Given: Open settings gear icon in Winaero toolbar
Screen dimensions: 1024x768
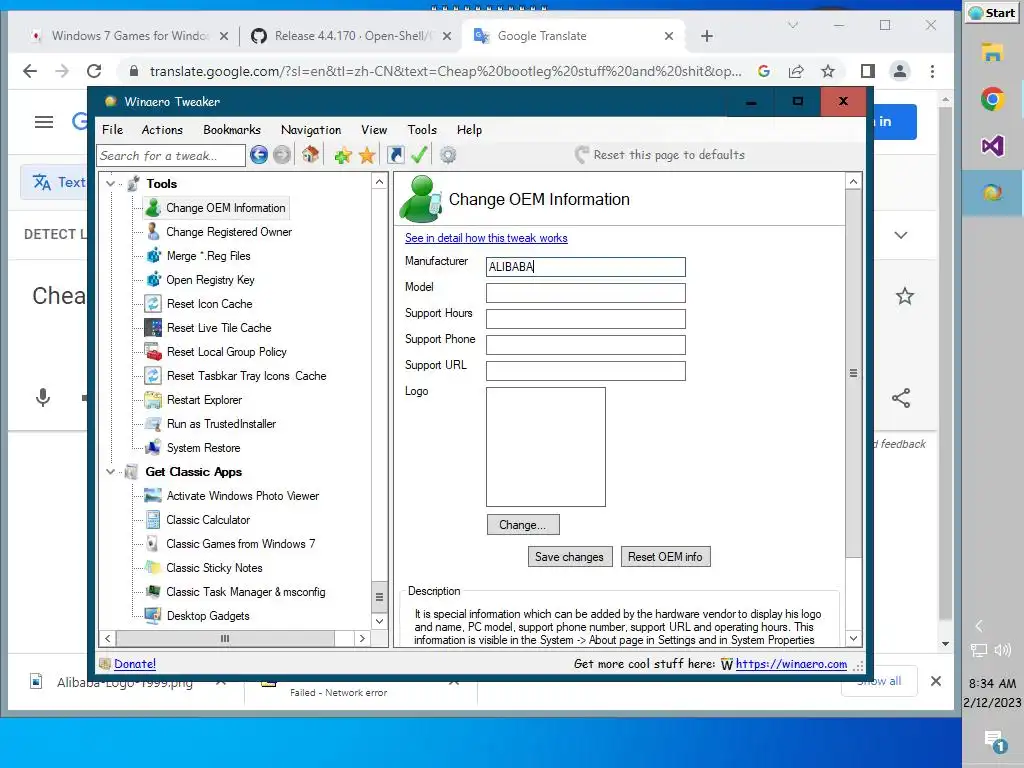Looking at the screenshot, I should (448, 155).
